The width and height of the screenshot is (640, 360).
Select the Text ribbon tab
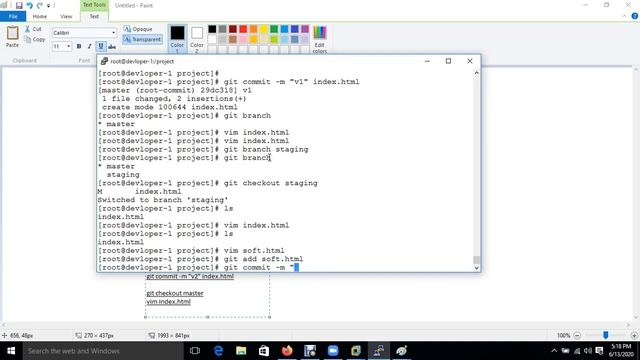pos(94,16)
